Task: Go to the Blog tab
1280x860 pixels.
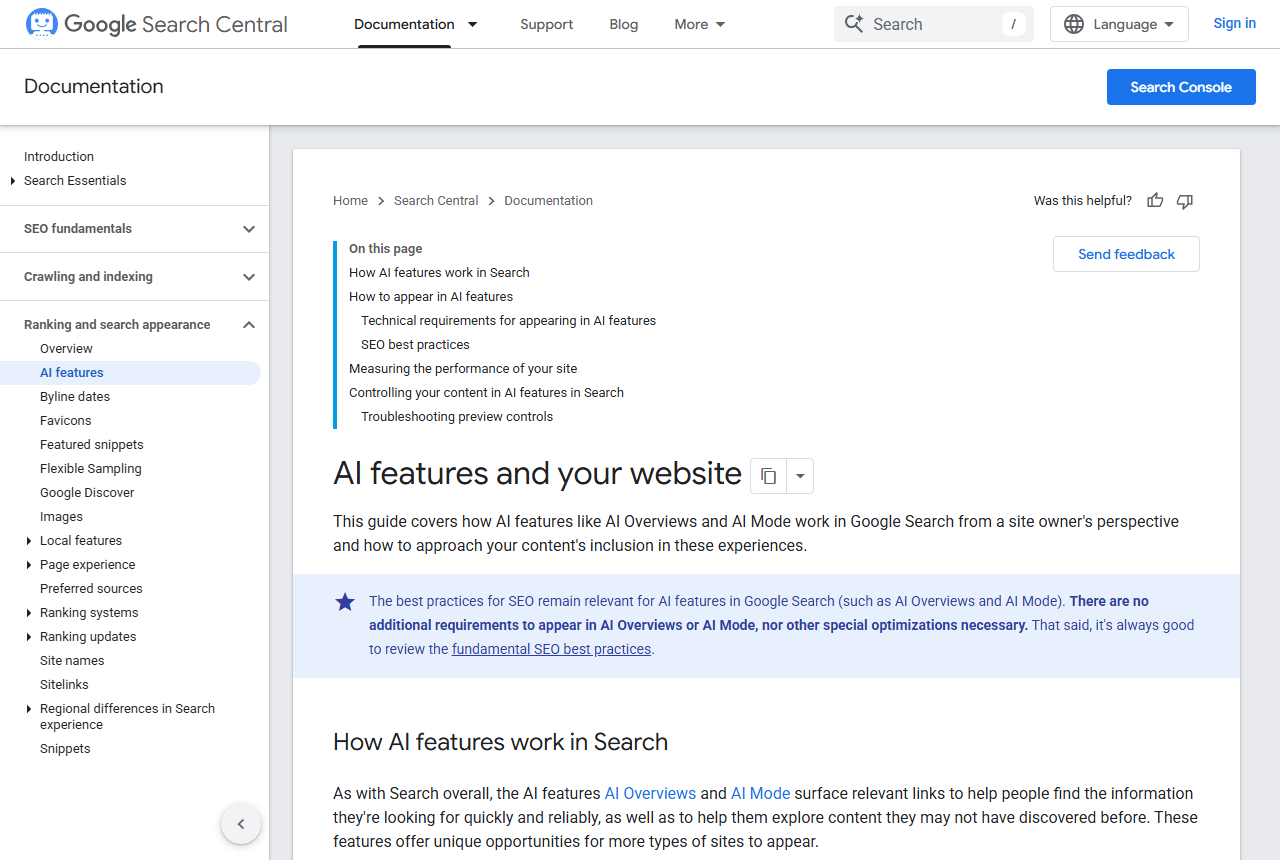Action: point(624,24)
